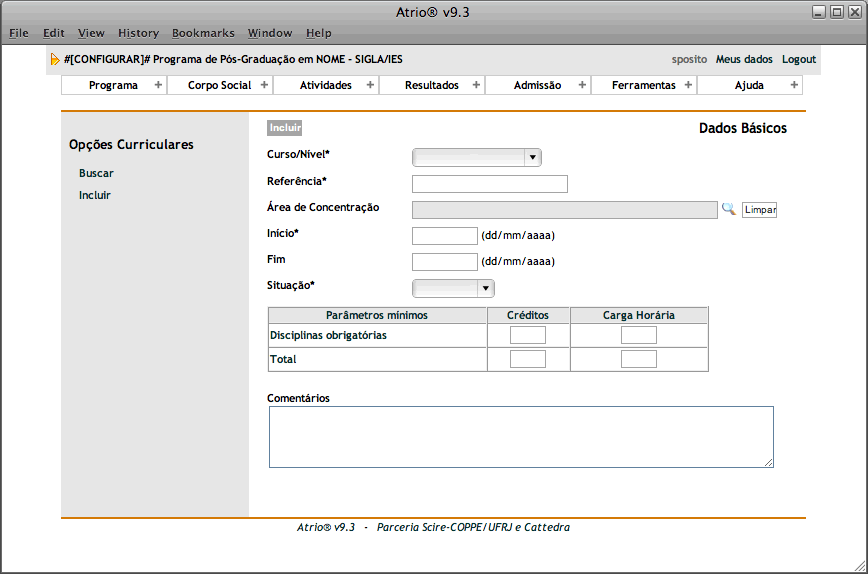Open the History menu

pyautogui.click(x=138, y=33)
